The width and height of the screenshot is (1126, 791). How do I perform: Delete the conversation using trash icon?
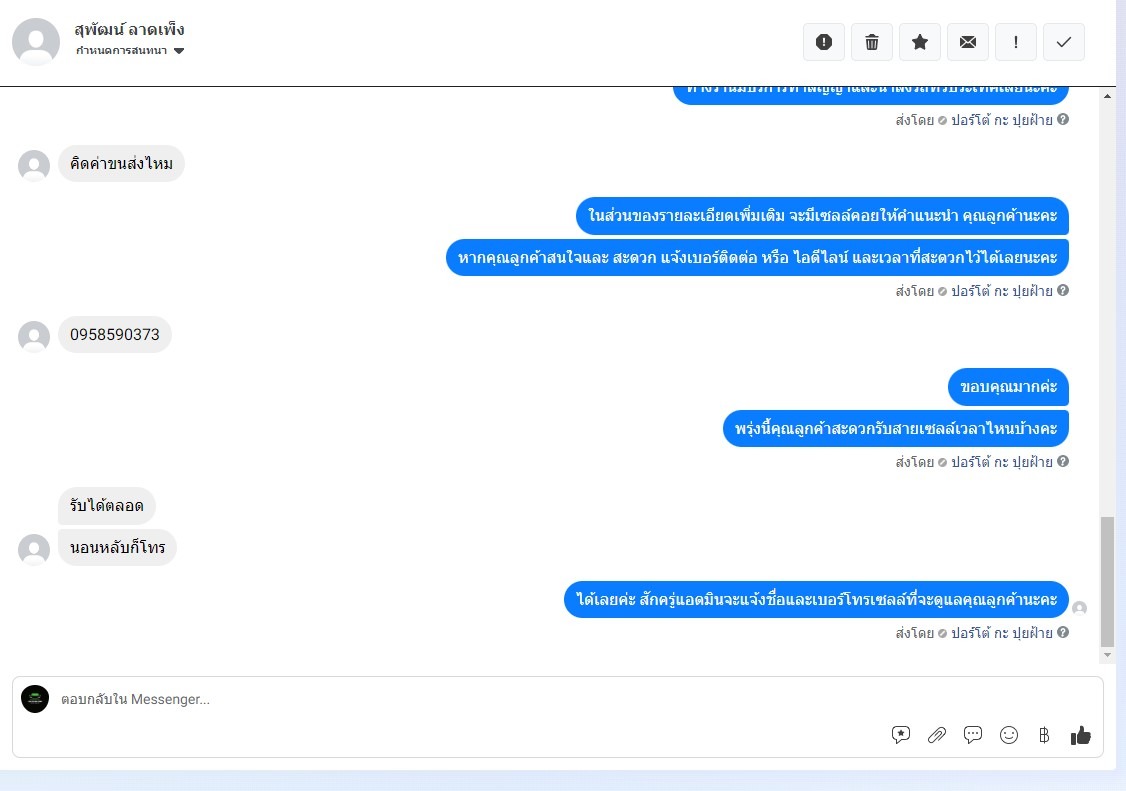click(x=872, y=42)
